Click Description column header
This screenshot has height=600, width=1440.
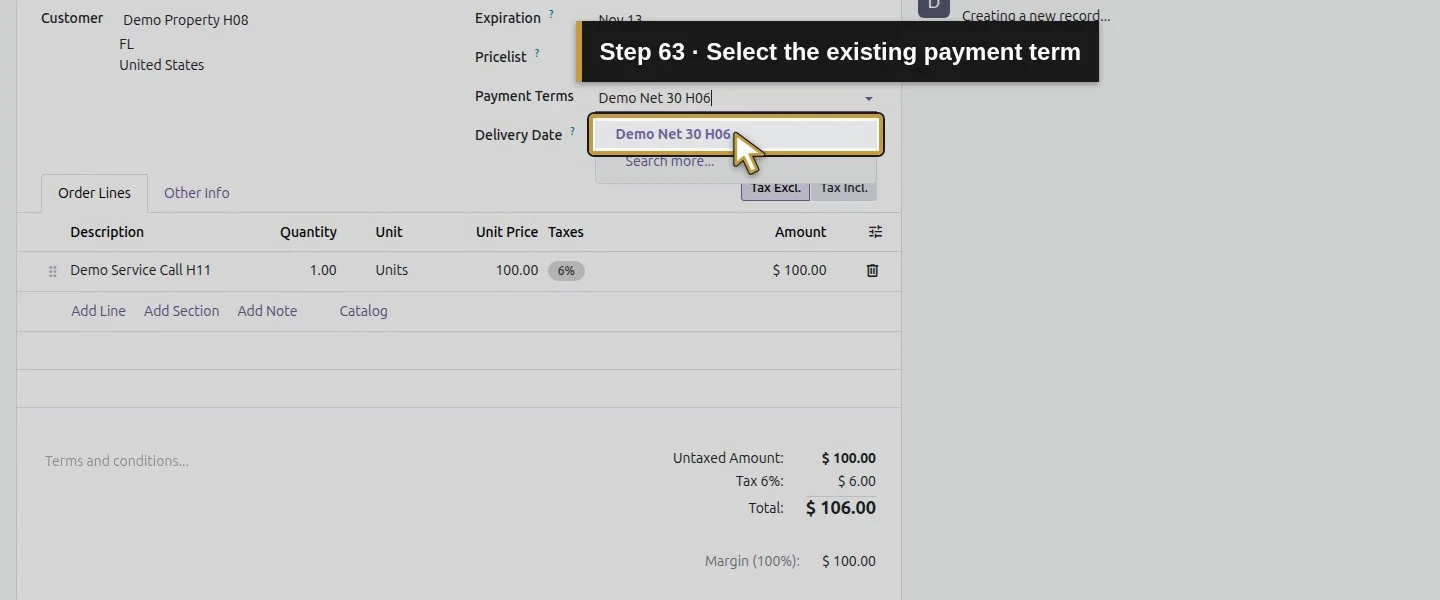107,232
